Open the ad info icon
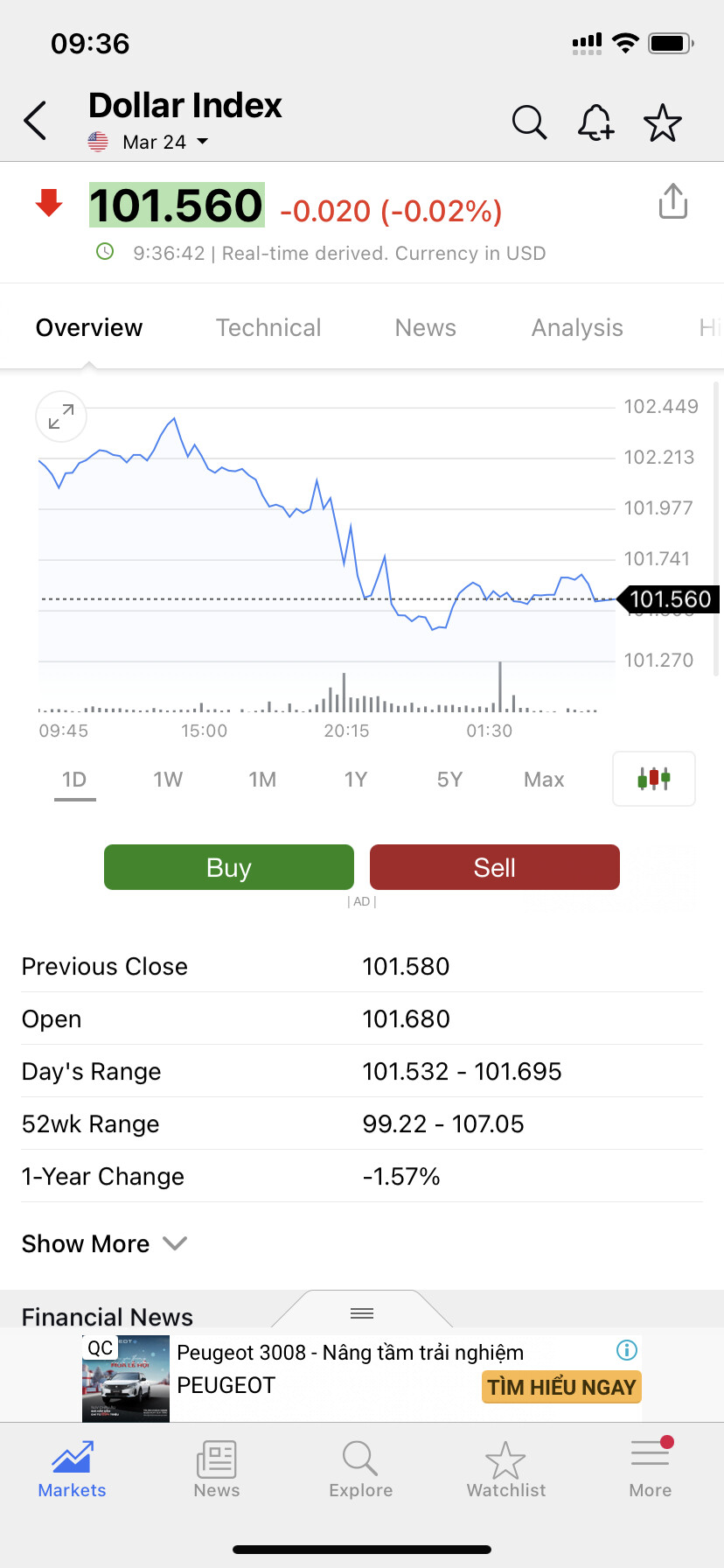Image resolution: width=724 pixels, height=1568 pixels. pos(627,1350)
